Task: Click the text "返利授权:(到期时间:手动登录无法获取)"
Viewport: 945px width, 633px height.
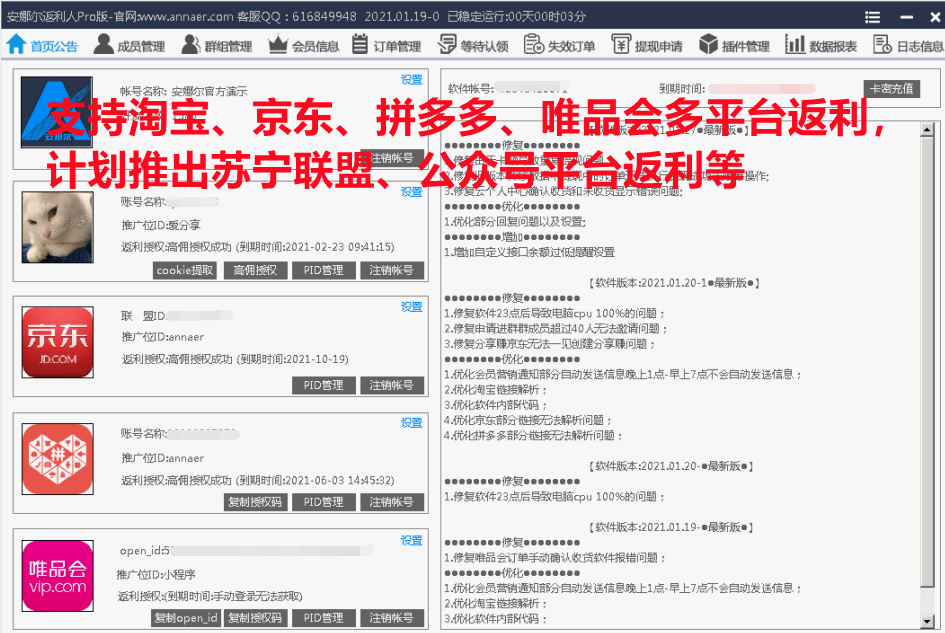Action: 210,596
